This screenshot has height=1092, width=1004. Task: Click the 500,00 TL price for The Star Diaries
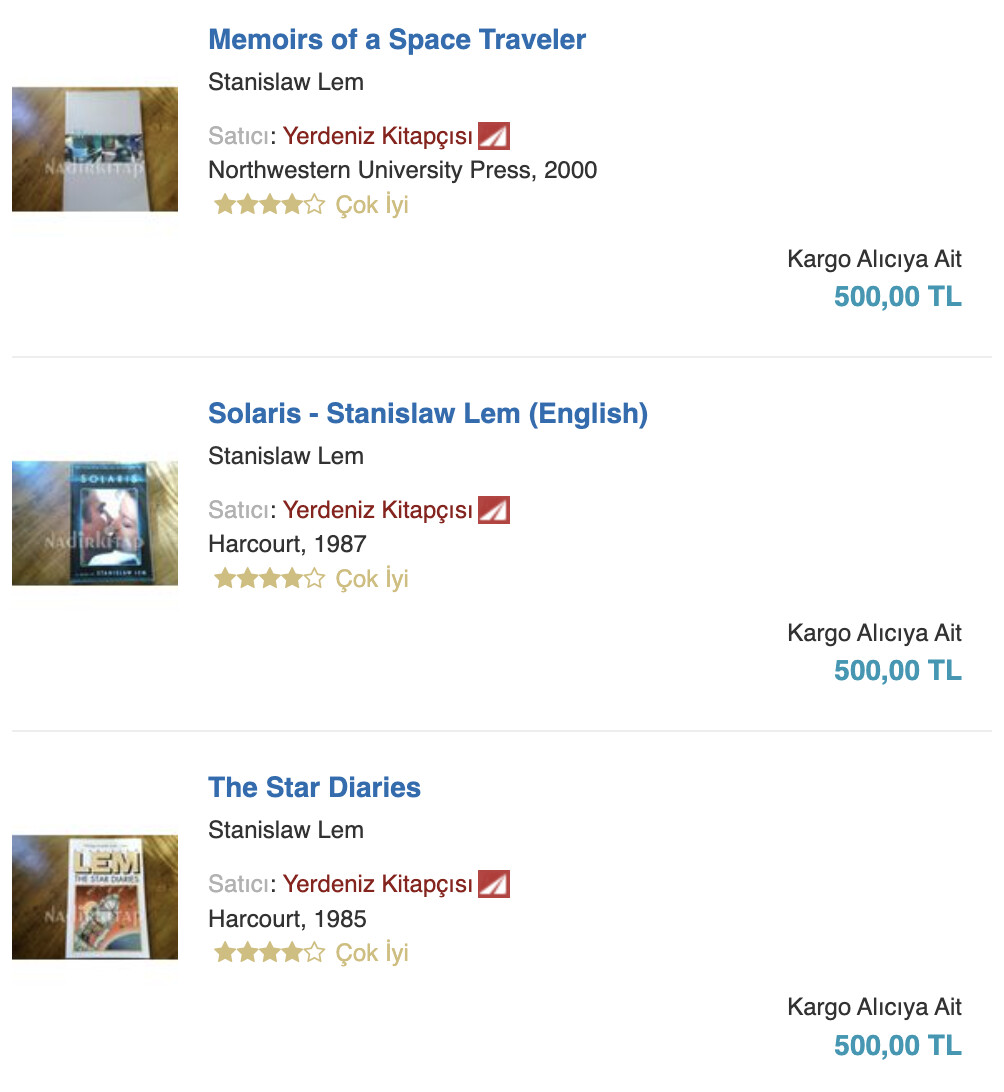coord(897,1045)
